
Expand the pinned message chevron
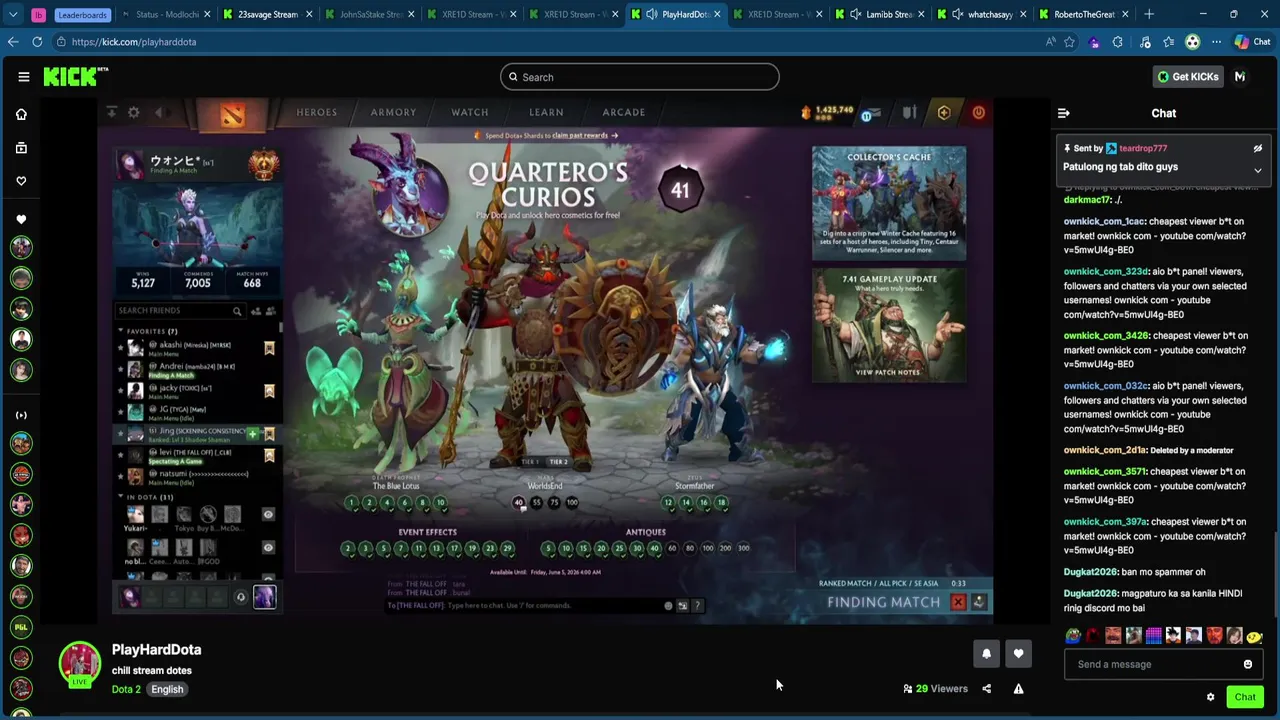pyautogui.click(x=1258, y=170)
